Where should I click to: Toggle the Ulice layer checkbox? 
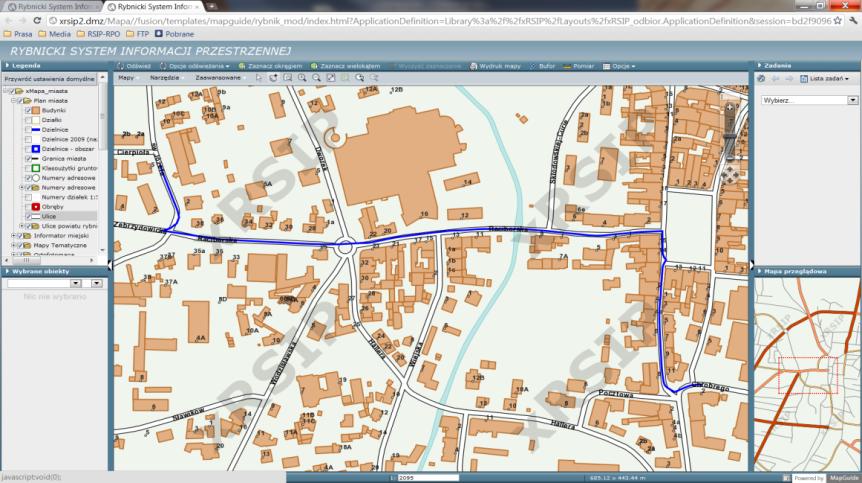(x=28, y=216)
